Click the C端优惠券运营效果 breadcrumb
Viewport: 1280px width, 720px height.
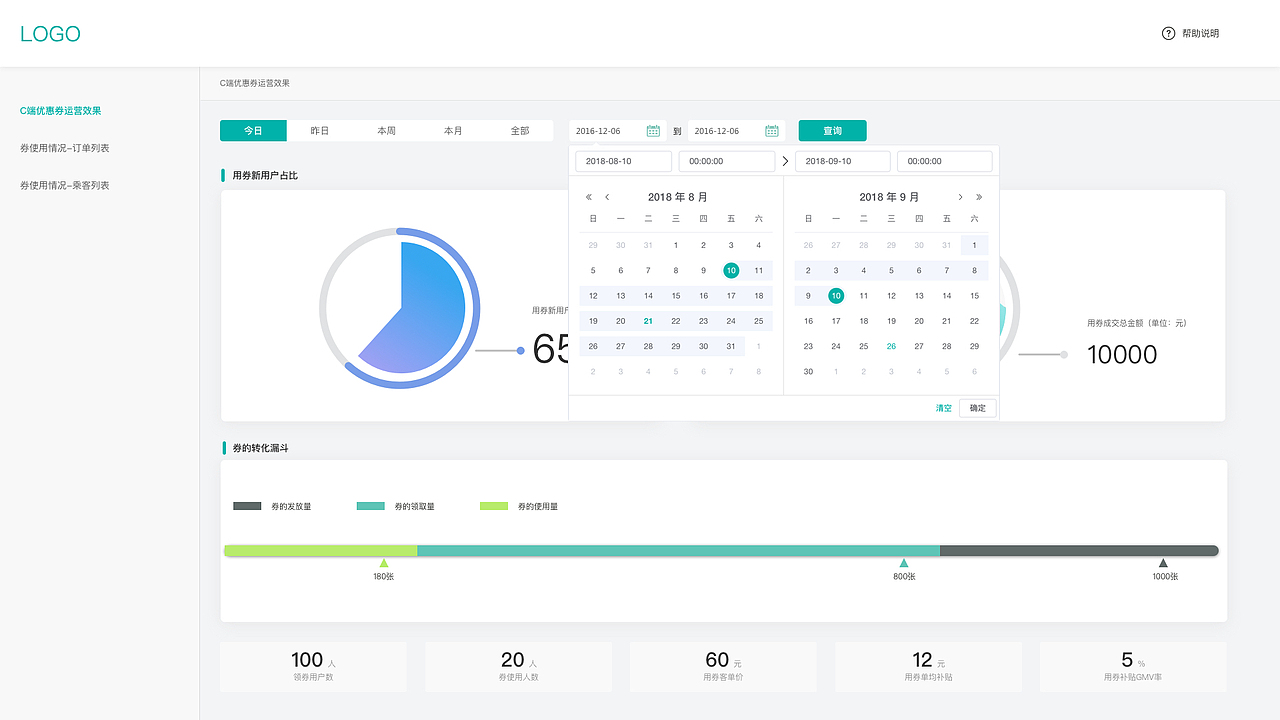coord(255,83)
